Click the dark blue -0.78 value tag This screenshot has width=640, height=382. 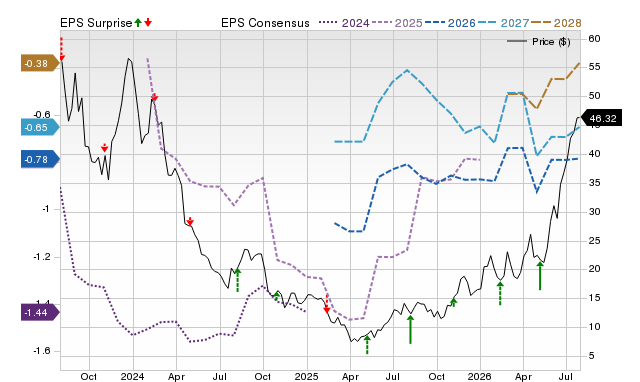click(40, 160)
